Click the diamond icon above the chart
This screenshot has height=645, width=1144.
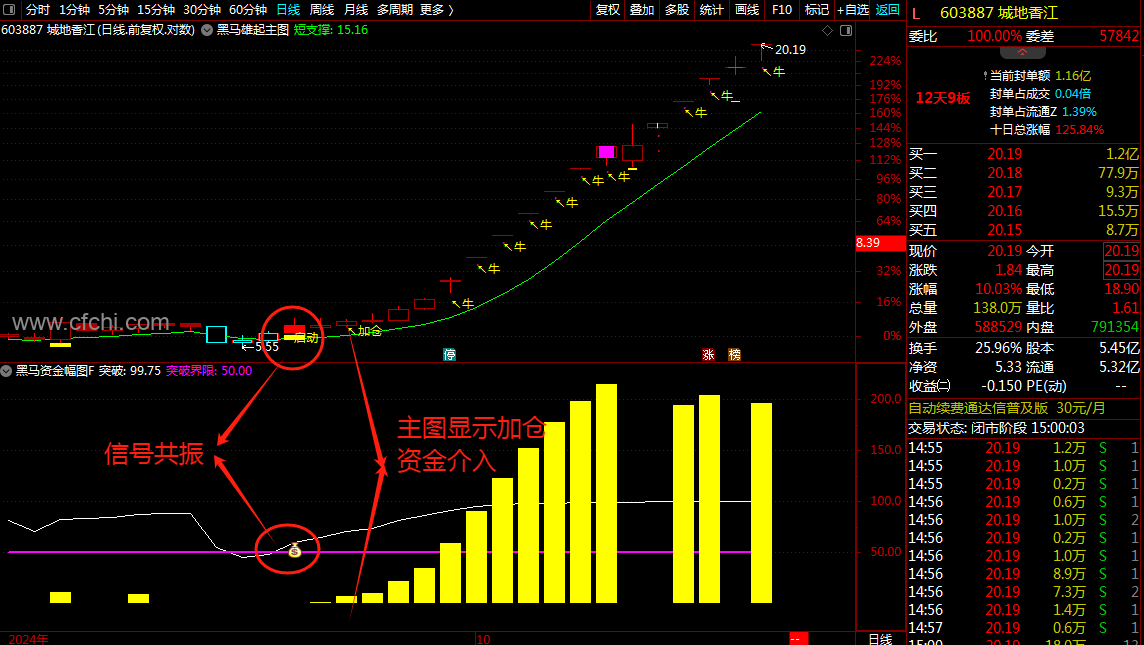coord(827,31)
